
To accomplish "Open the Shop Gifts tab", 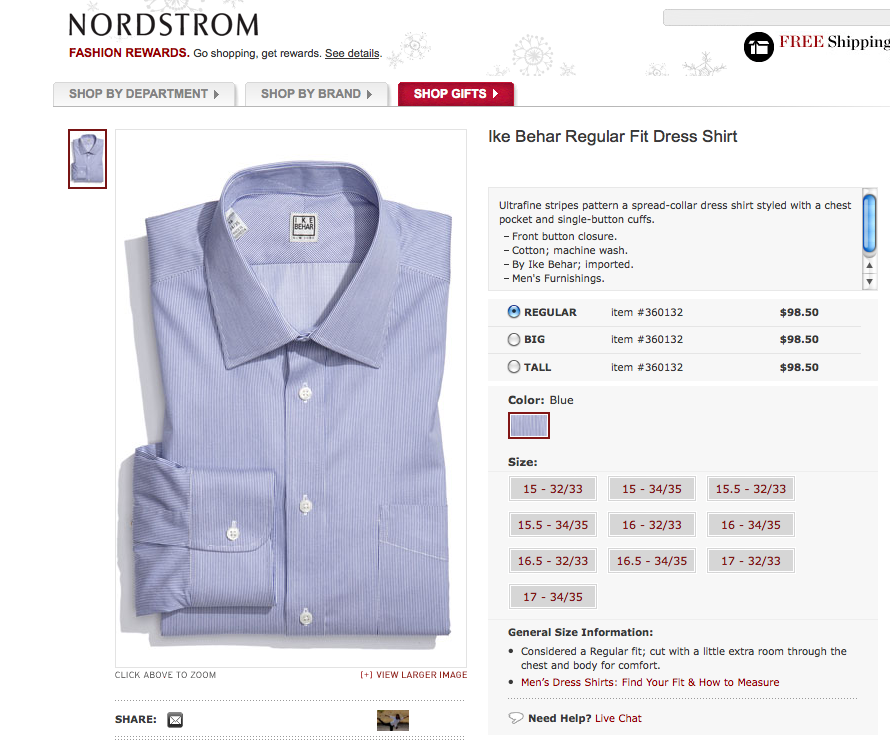I will tap(456, 94).
